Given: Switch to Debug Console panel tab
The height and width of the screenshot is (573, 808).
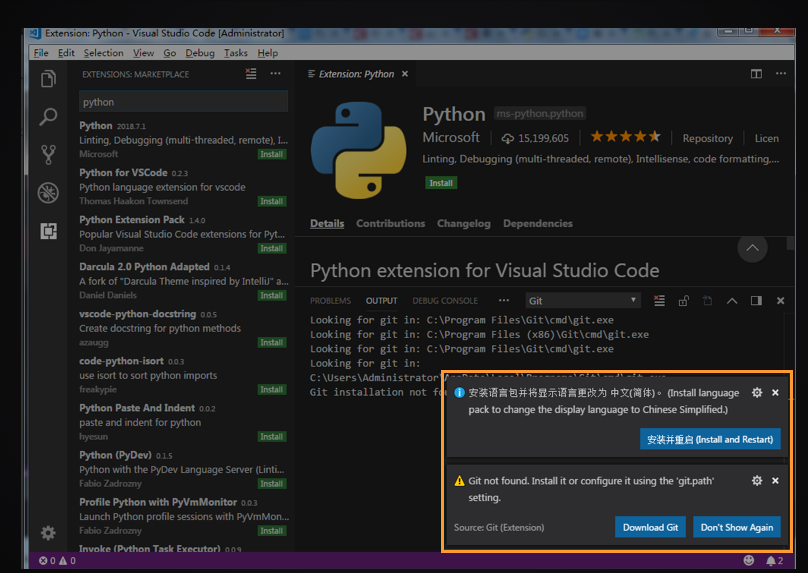Looking at the screenshot, I should click(x=445, y=301).
